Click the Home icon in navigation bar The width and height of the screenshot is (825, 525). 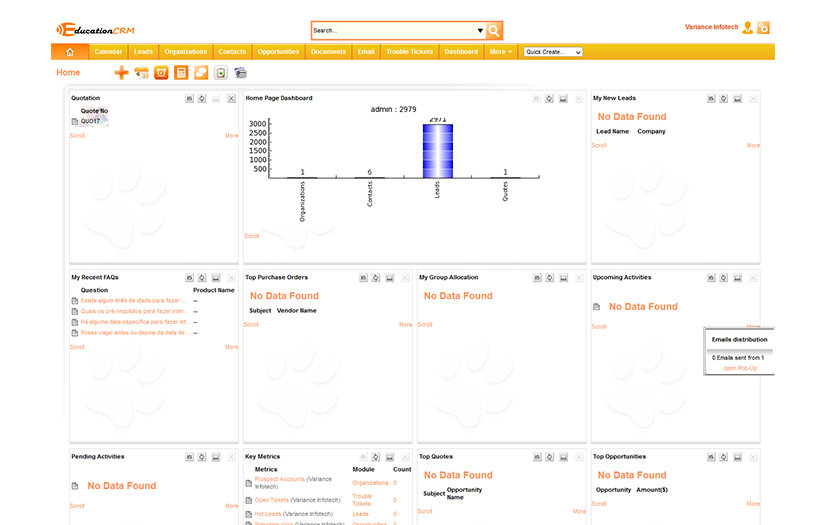(69, 52)
